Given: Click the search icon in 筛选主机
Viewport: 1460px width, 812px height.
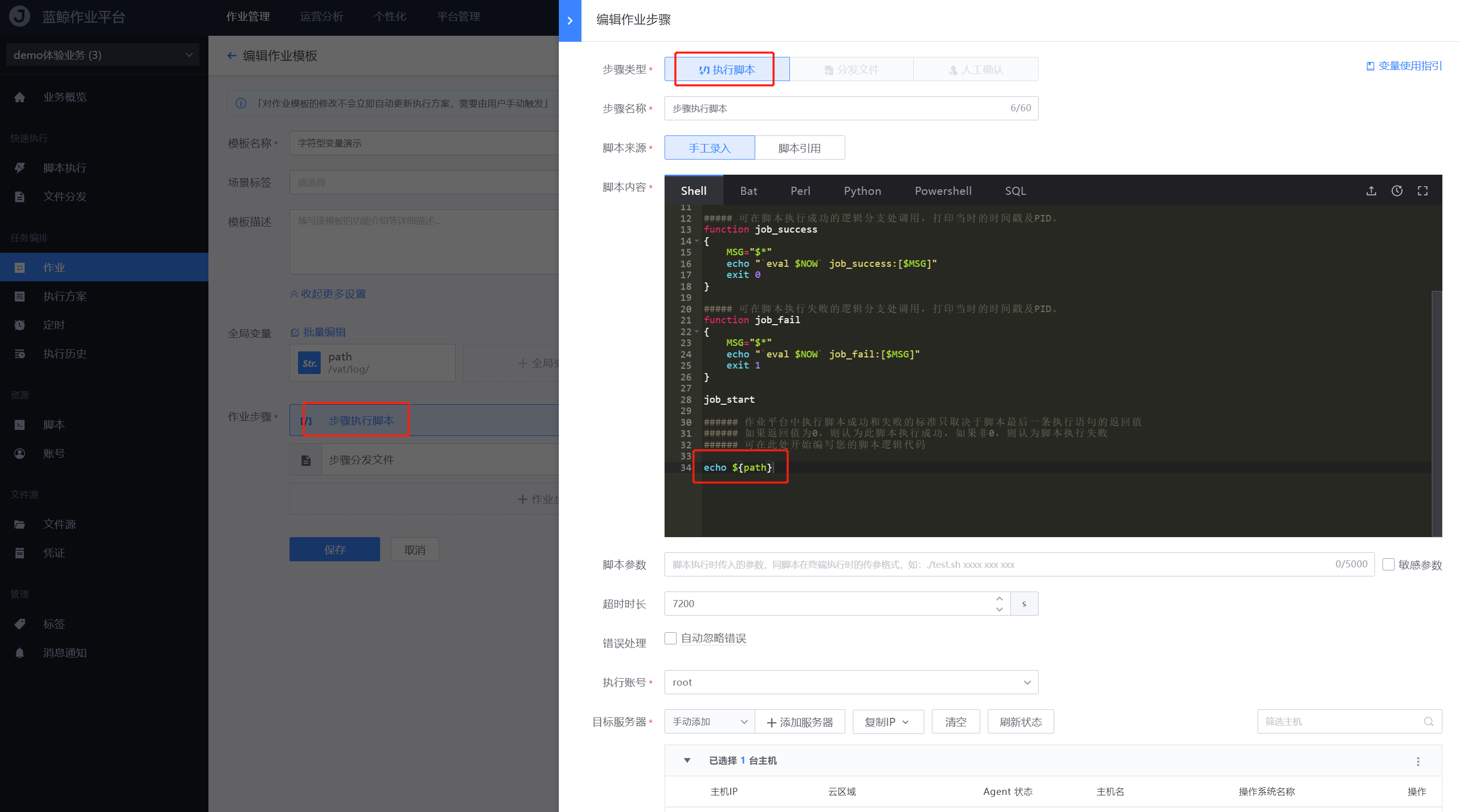Looking at the screenshot, I should [1429, 722].
